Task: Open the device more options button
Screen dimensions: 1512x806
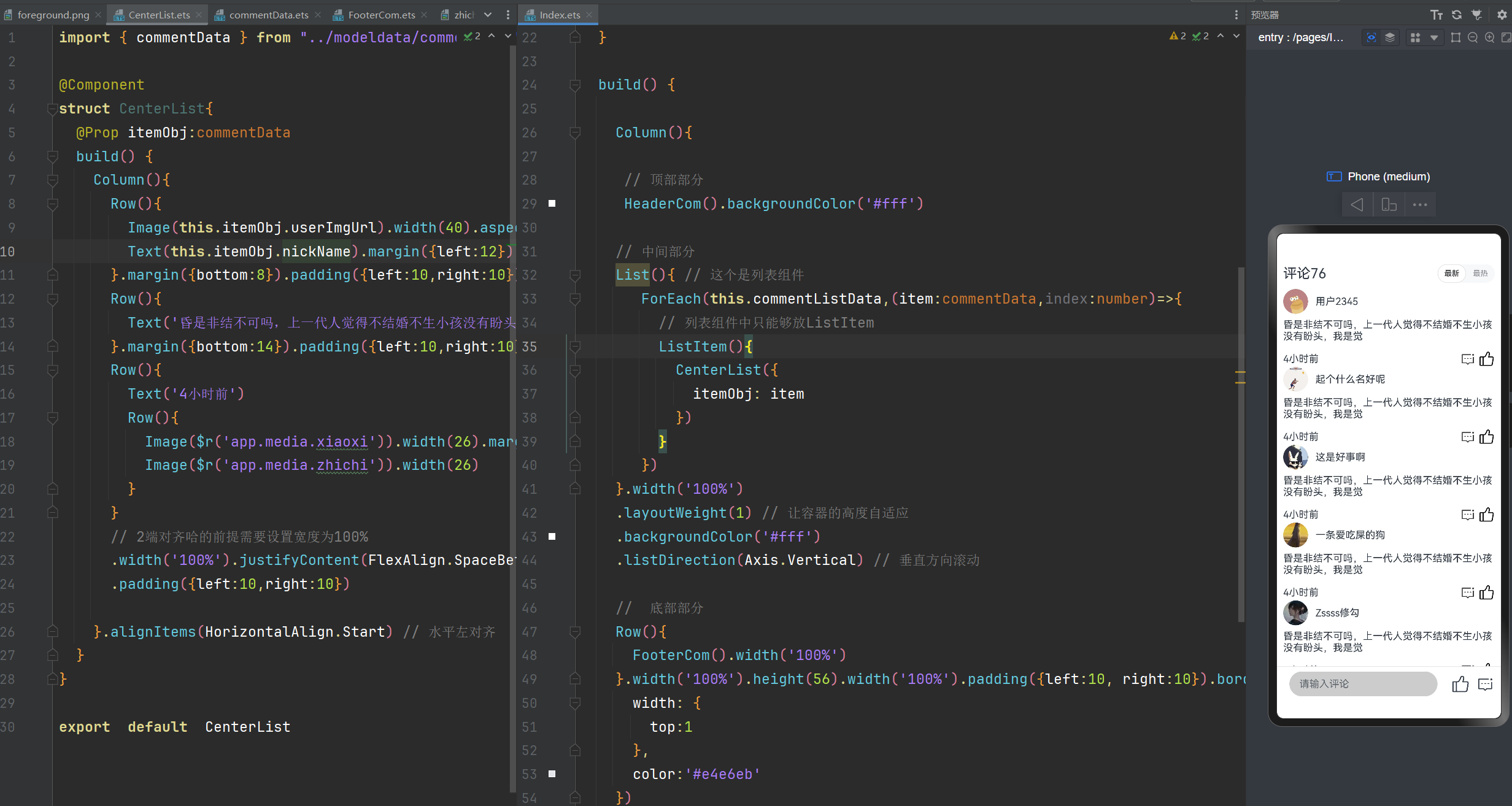Action: tap(1420, 204)
